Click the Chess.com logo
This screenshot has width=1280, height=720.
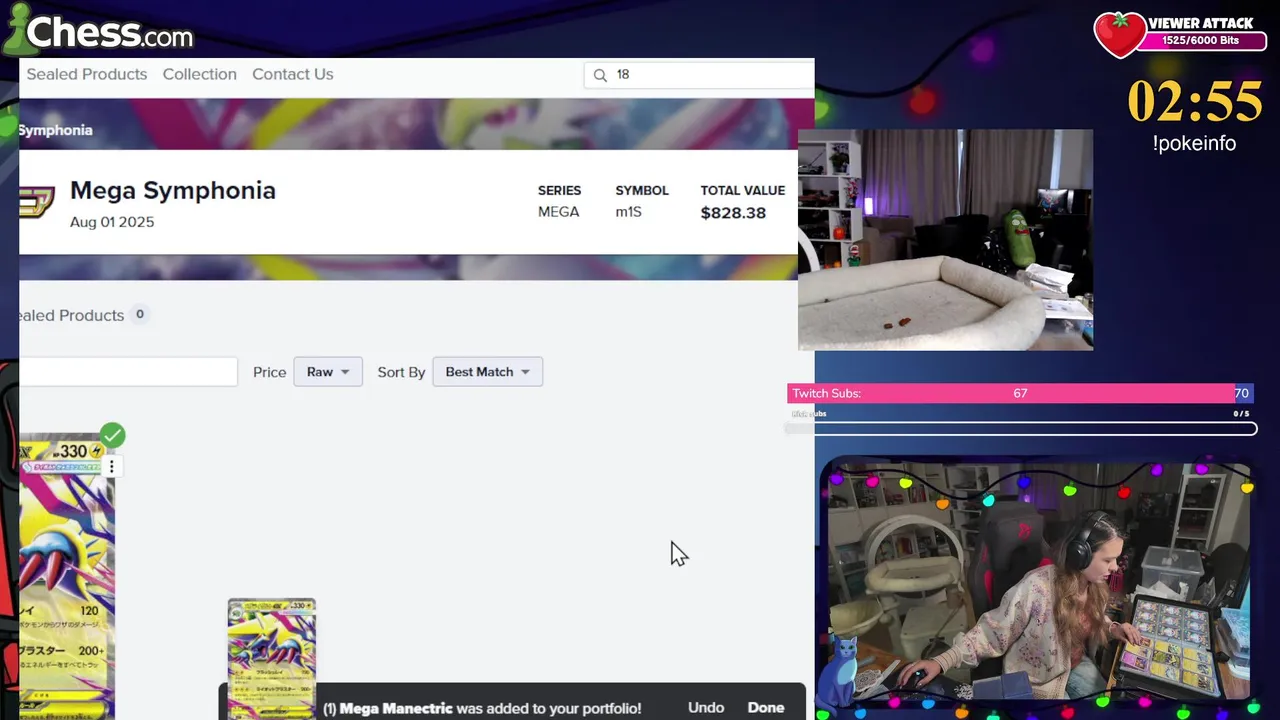tap(98, 32)
